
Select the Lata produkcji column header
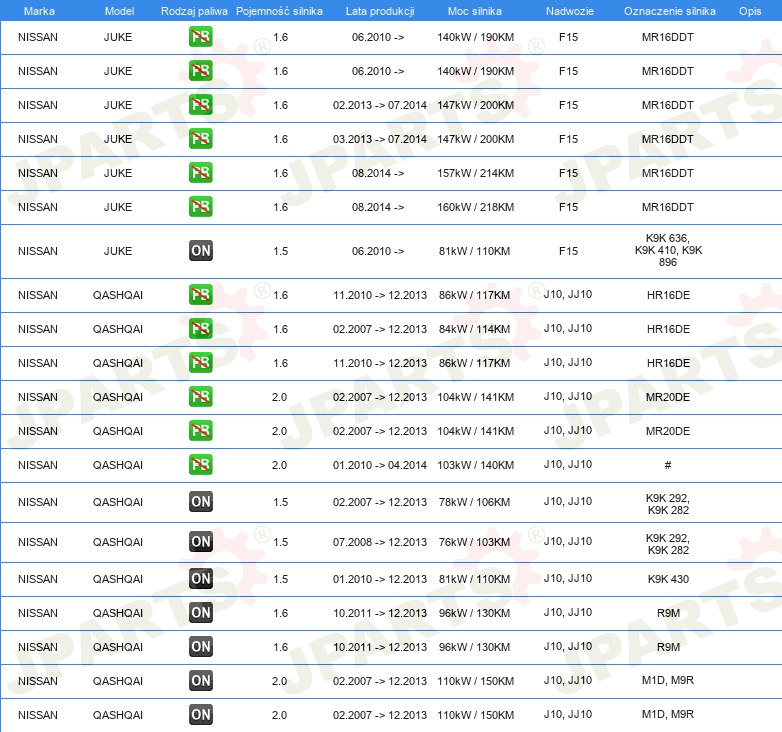pyautogui.click(x=379, y=10)
